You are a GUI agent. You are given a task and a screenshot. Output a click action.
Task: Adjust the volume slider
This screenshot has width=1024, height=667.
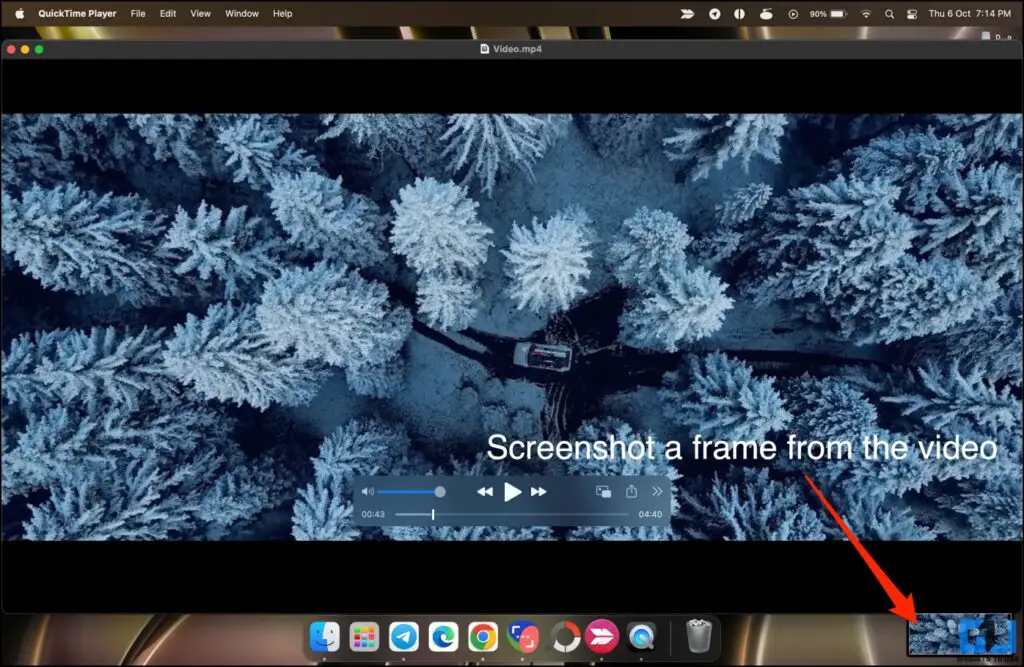[x=440, y=491]
